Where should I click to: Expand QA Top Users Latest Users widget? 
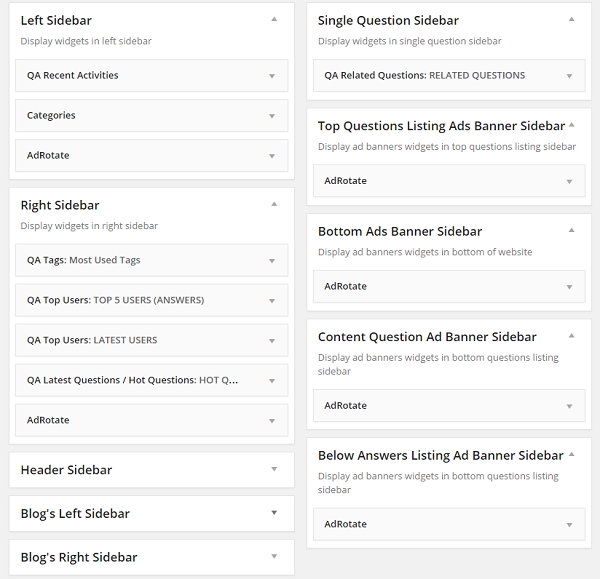coord(271,341)
